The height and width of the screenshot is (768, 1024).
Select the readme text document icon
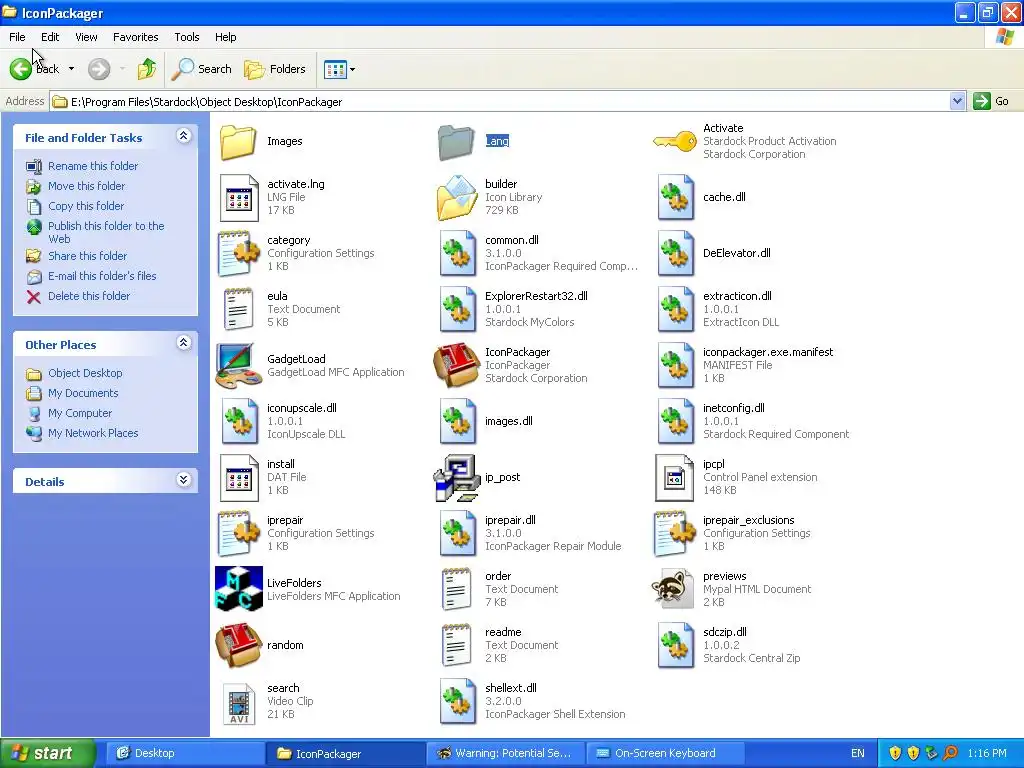(x=456, y=645)
